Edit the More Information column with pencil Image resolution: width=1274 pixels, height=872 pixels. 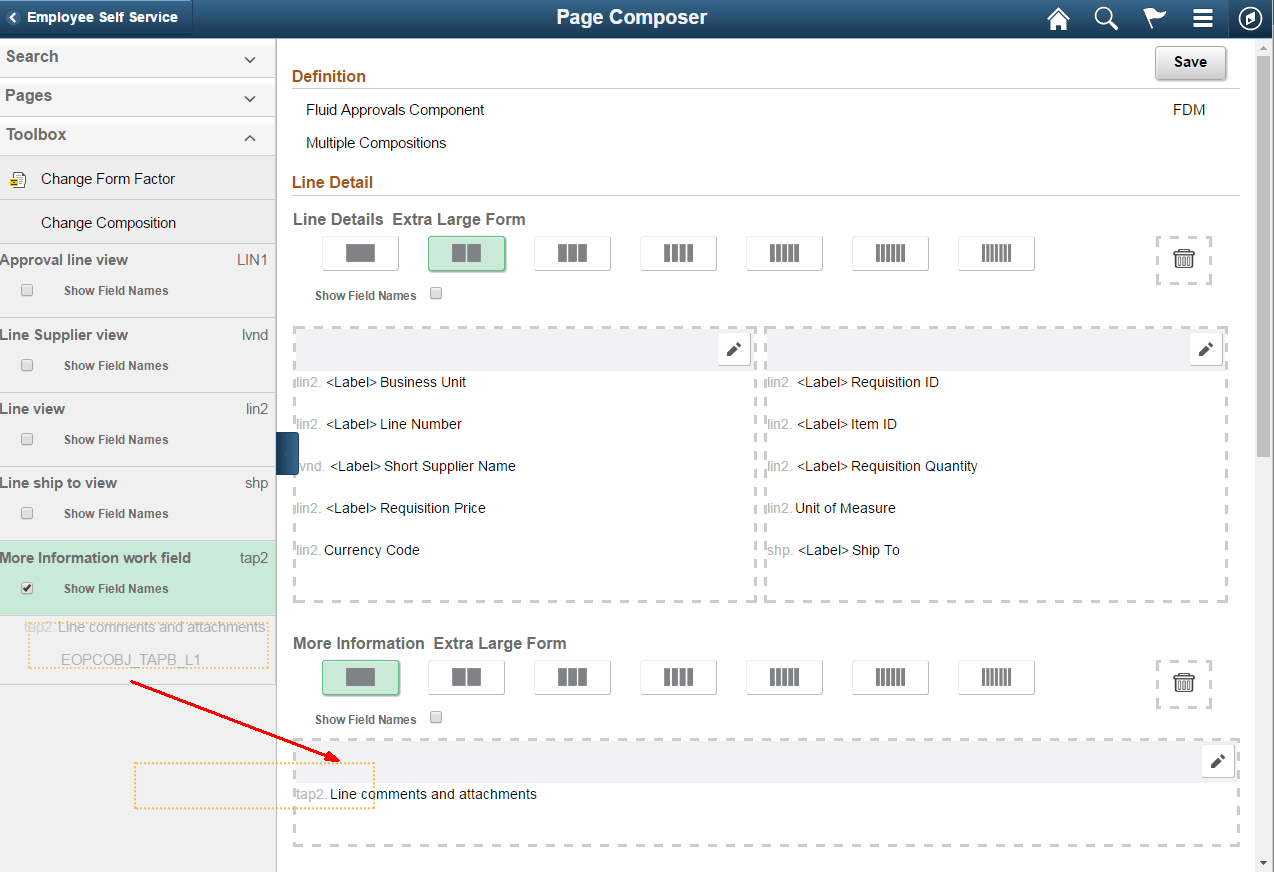coord(1217,761)
